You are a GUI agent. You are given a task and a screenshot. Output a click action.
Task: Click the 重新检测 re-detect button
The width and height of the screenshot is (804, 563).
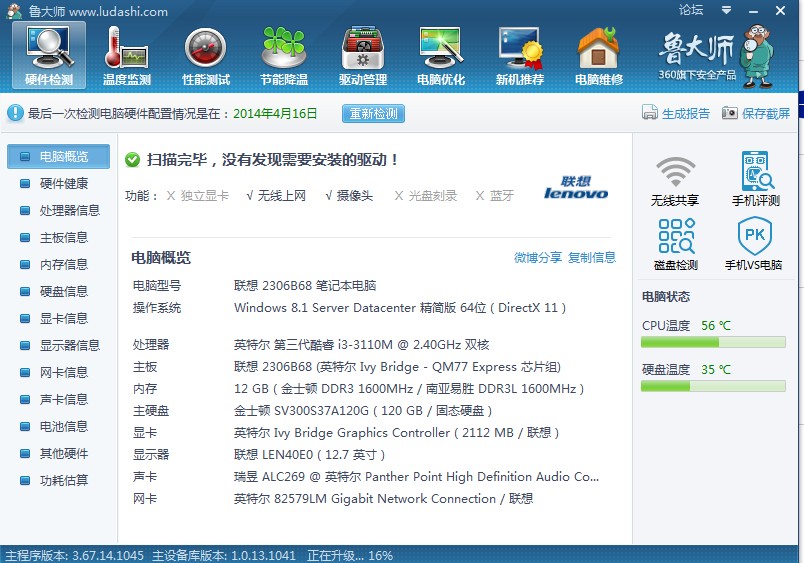(373, 113)
